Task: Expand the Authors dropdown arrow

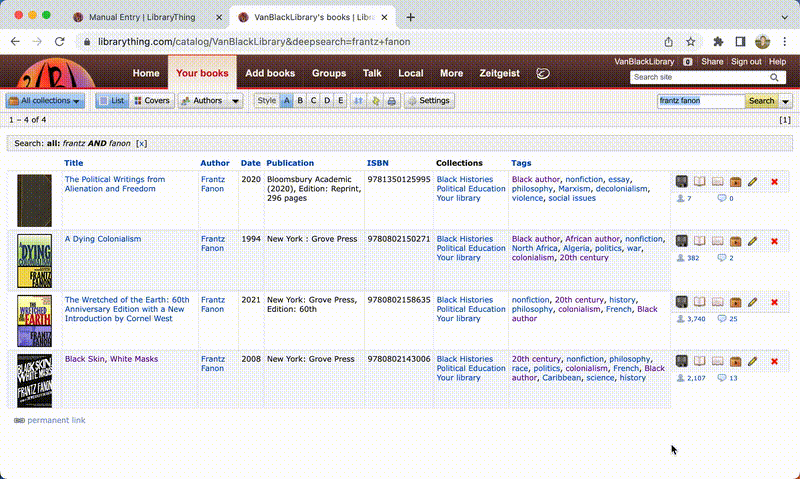Action: pos(235,101)
